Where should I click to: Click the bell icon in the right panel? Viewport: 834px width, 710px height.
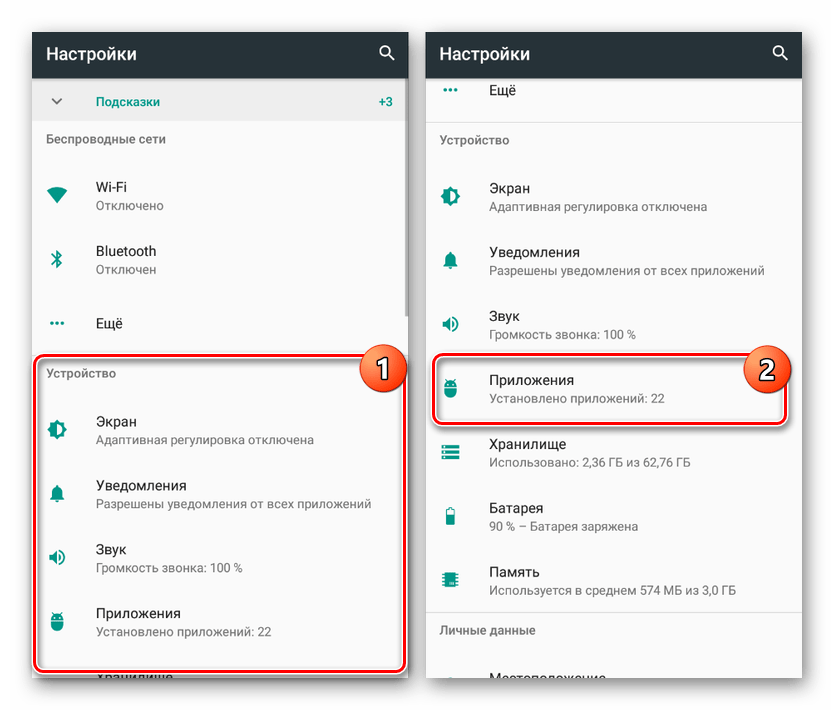(x=451, y=260)
